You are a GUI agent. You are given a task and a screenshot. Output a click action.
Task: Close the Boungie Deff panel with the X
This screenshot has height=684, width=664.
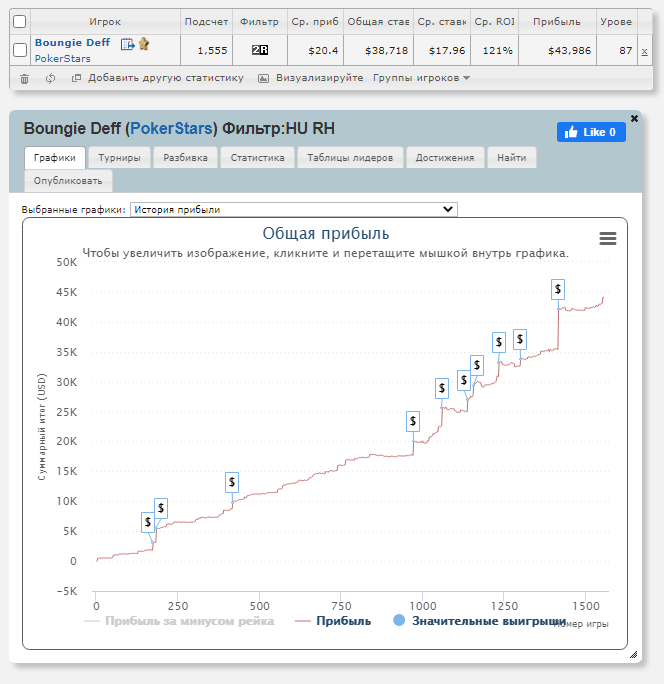tap(634, 117)
